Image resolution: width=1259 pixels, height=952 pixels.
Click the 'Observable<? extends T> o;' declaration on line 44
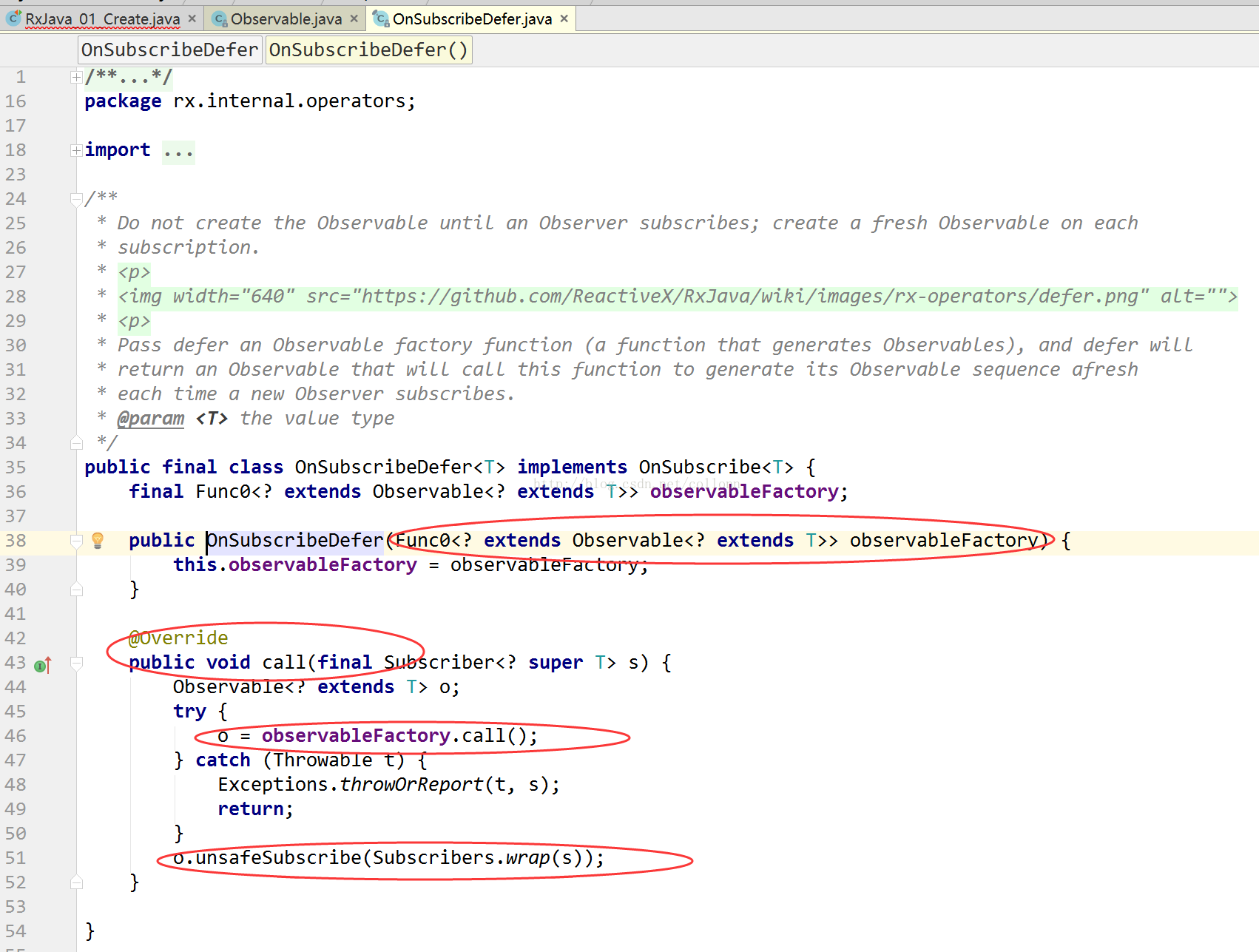coord(317,687)
